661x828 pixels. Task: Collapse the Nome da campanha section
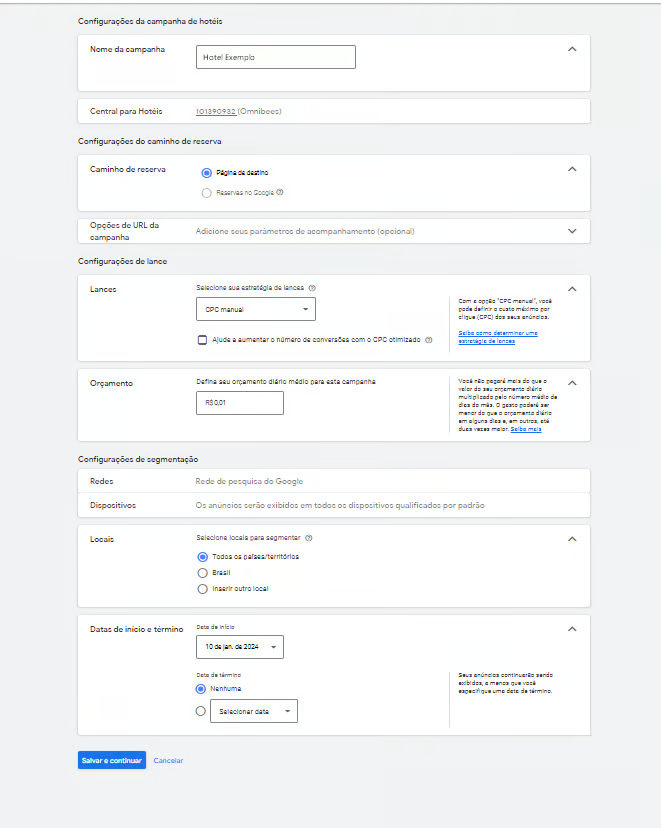(572, 49)
